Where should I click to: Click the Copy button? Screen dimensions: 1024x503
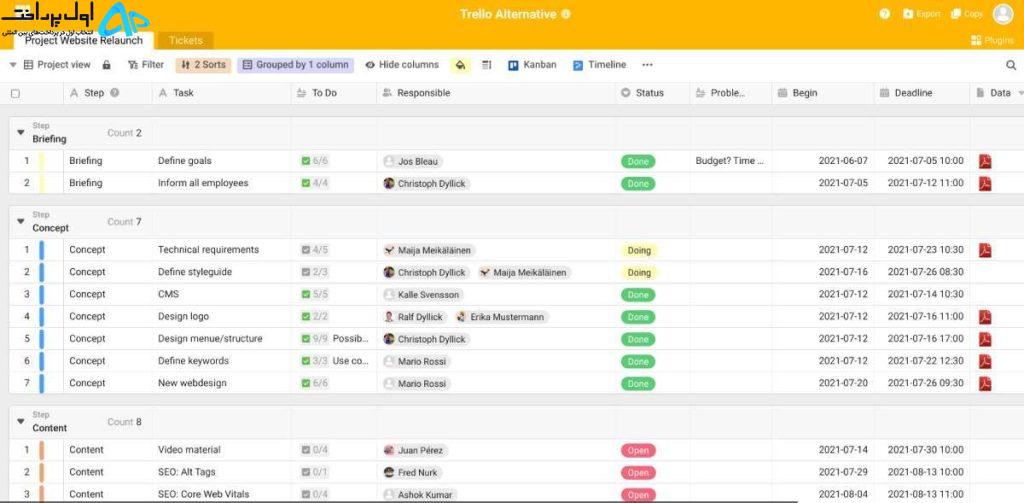click(x=967, y=14)
